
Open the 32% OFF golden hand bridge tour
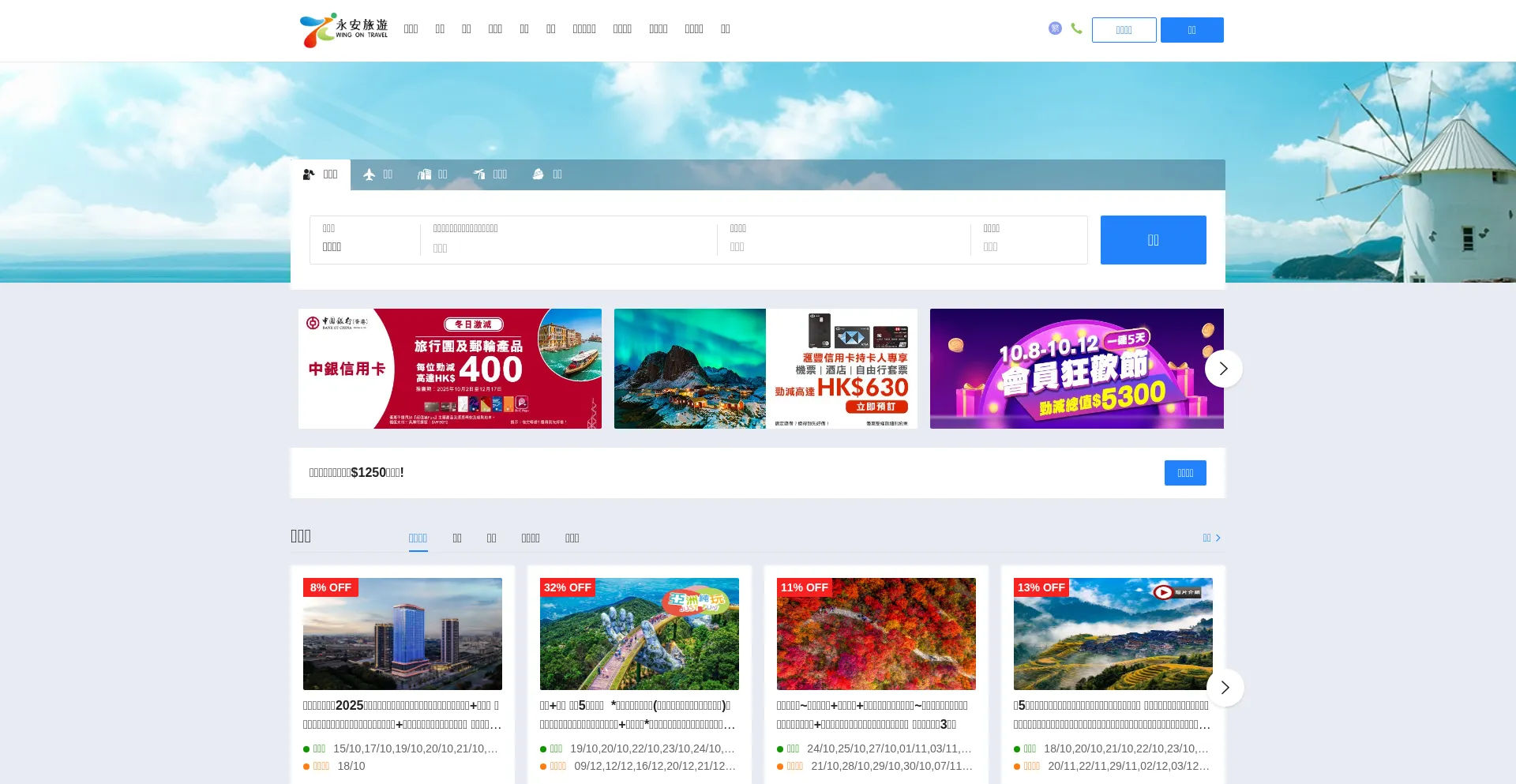639,634
